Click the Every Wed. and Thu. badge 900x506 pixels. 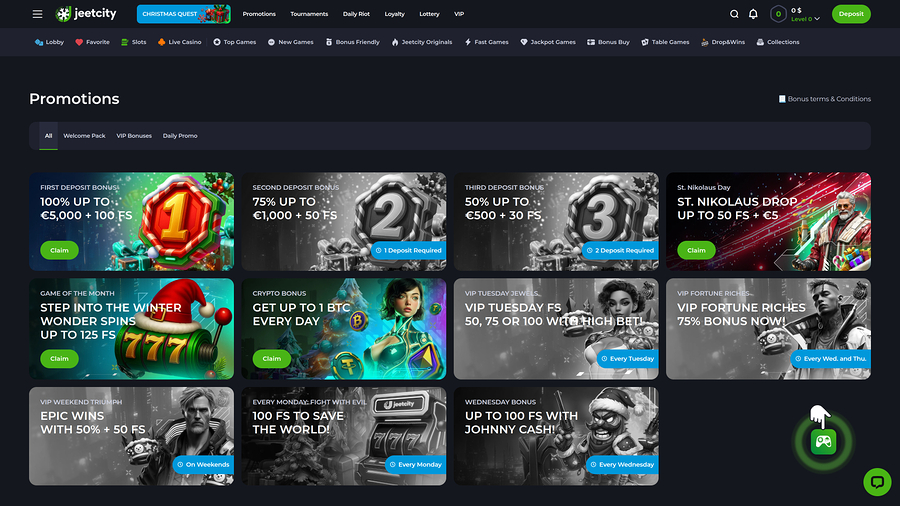(831, 359)
